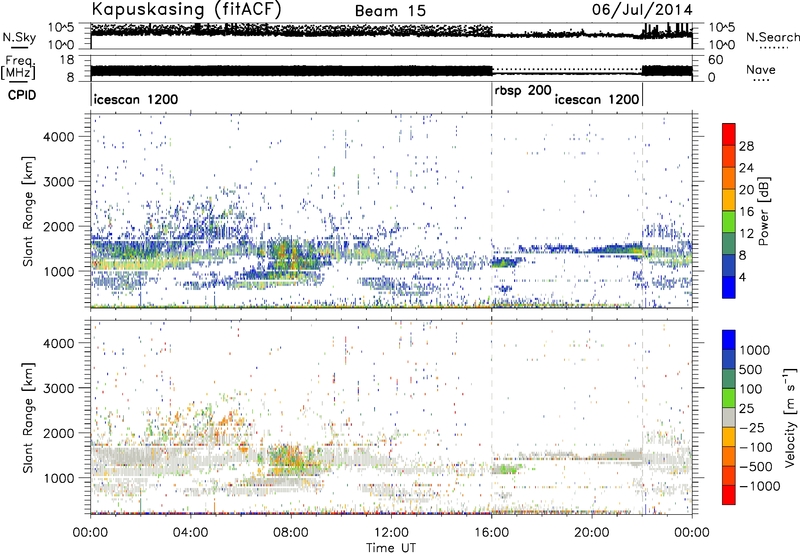This screenshot has height=554, width=800.
Task: Click the date '06/Jul/2014'
Action: point(642,10)
